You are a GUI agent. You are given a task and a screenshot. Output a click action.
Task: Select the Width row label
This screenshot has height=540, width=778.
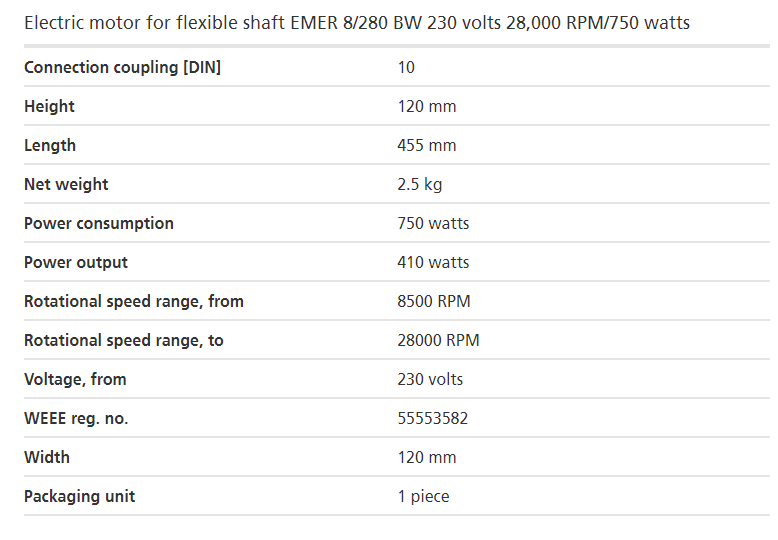47,458
